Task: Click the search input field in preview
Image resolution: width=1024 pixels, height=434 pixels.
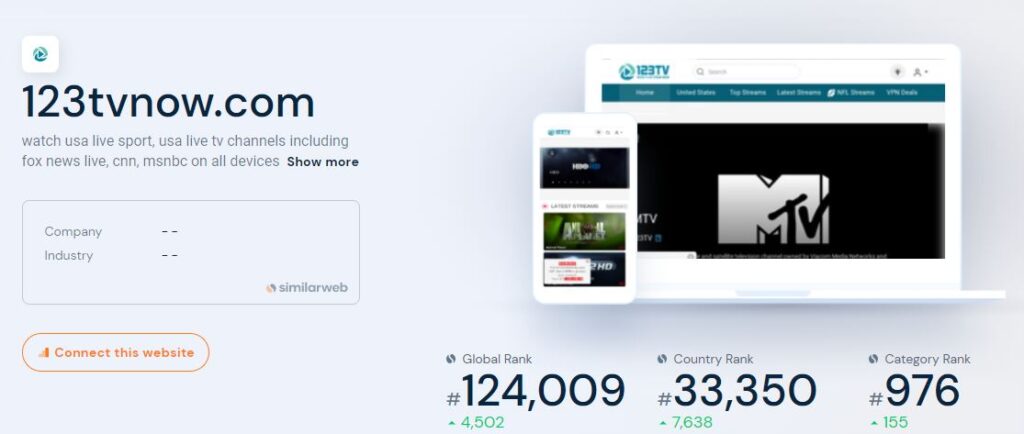Action: (750, 72)
